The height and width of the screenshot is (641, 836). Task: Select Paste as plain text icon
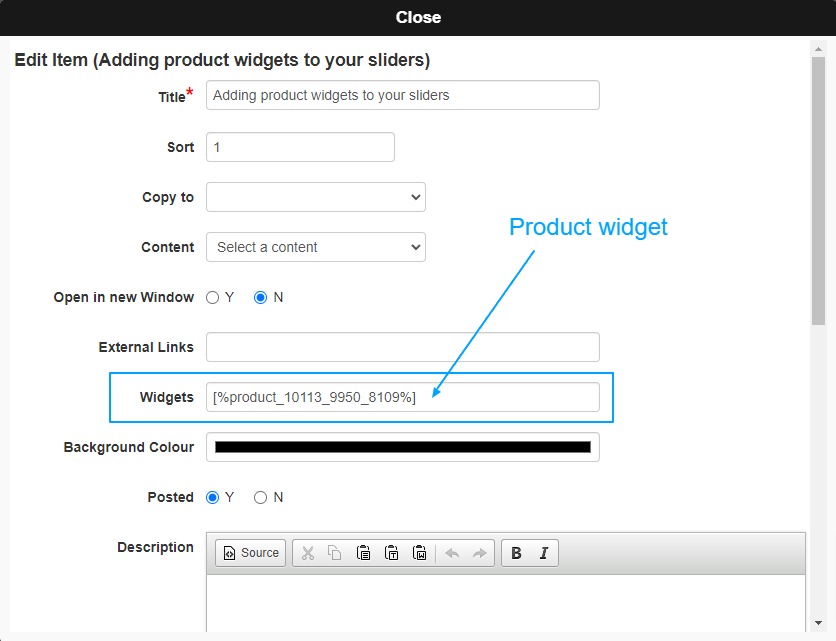pyautogui.click(x=391, y=553)
